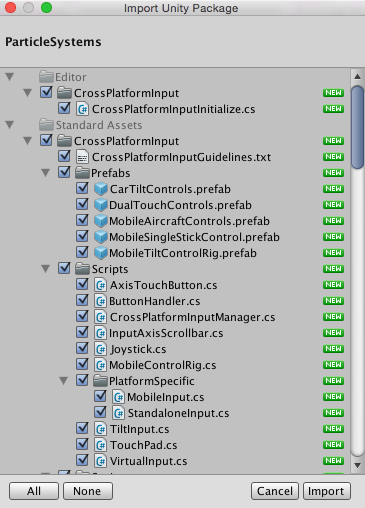
Task: Uncheck MobileAircraftControls.prefab checkbox
Action: pos(82,220)
